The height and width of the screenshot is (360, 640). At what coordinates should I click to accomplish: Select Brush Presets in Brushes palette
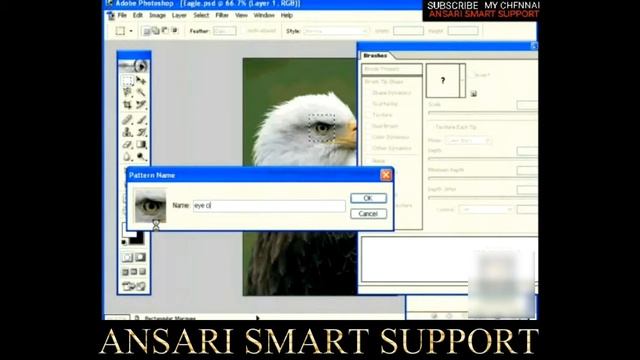(x=391, y=69)
